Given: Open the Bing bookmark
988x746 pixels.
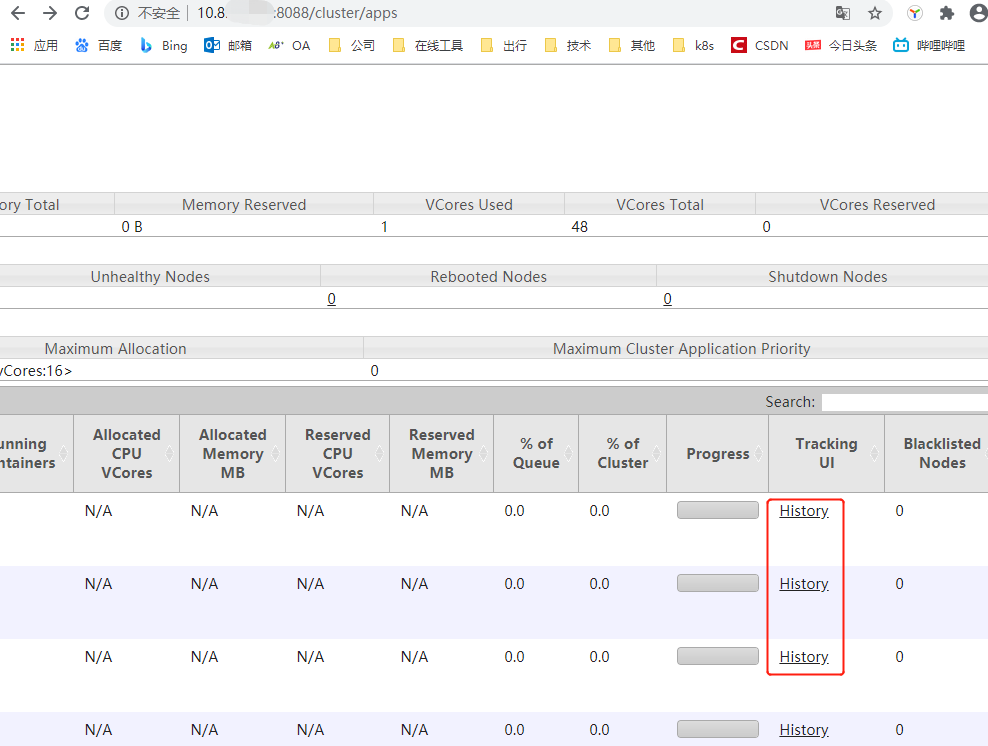Looking at the screenshot, I should [163, 45].
